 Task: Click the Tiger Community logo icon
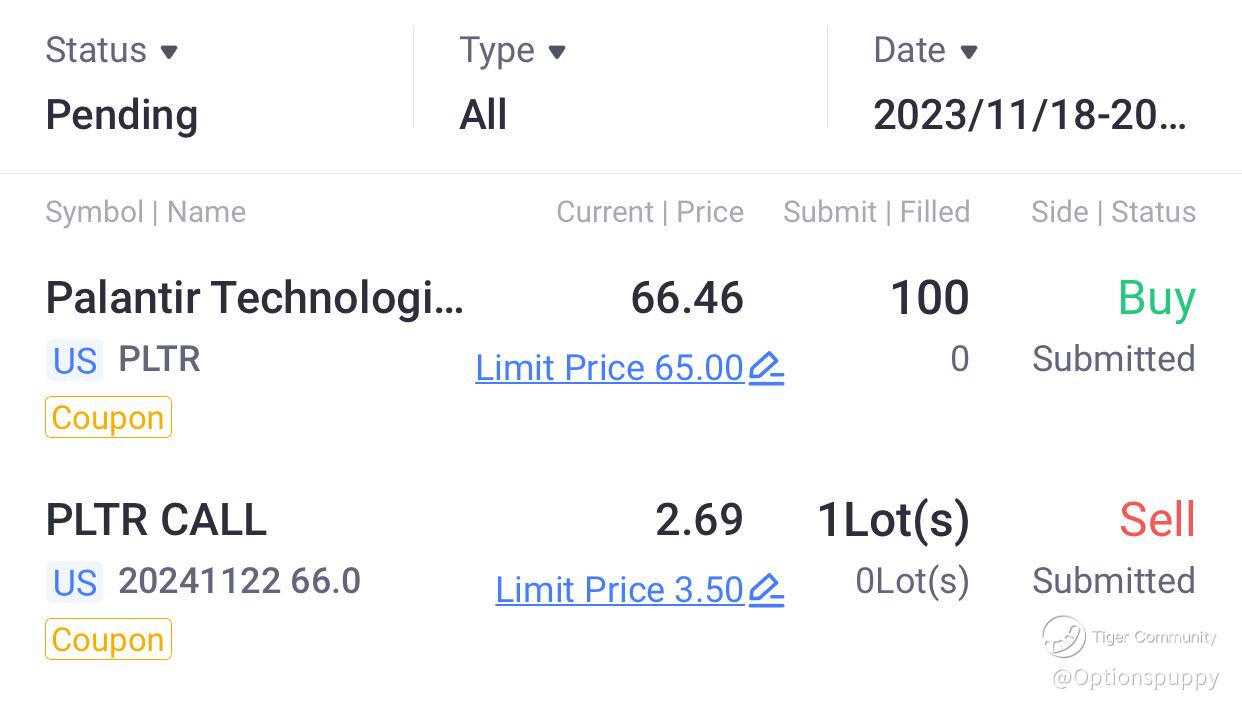[x=1063, y=637]
